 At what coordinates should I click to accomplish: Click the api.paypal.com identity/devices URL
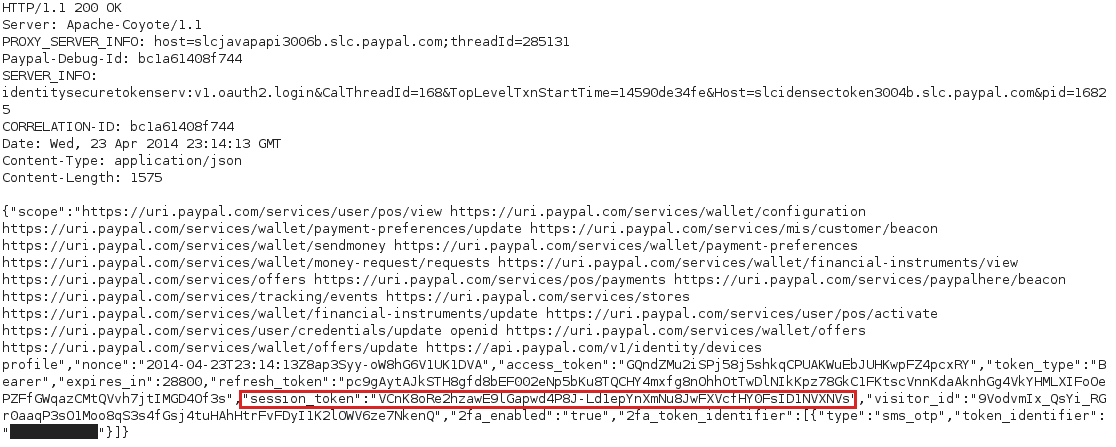pyautogui.click(x=594, y=347)
